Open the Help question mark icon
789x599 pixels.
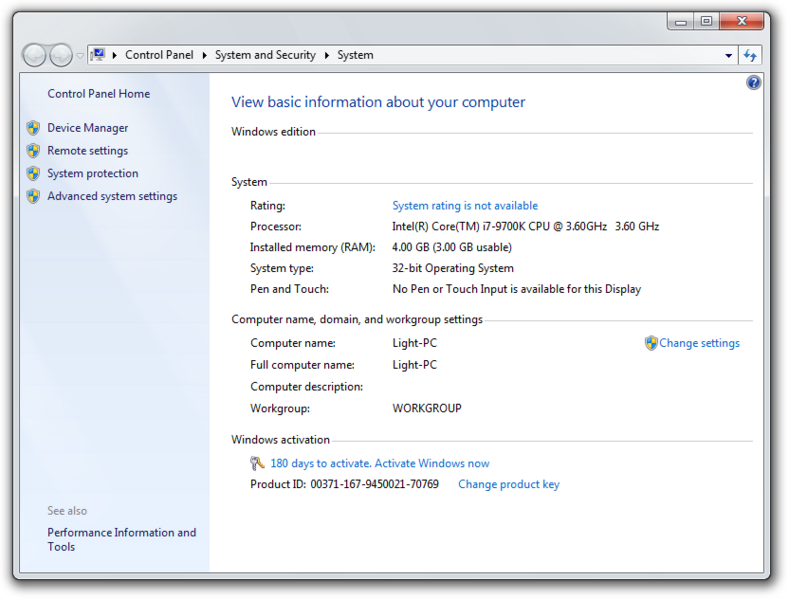click(x=753, y=83)
